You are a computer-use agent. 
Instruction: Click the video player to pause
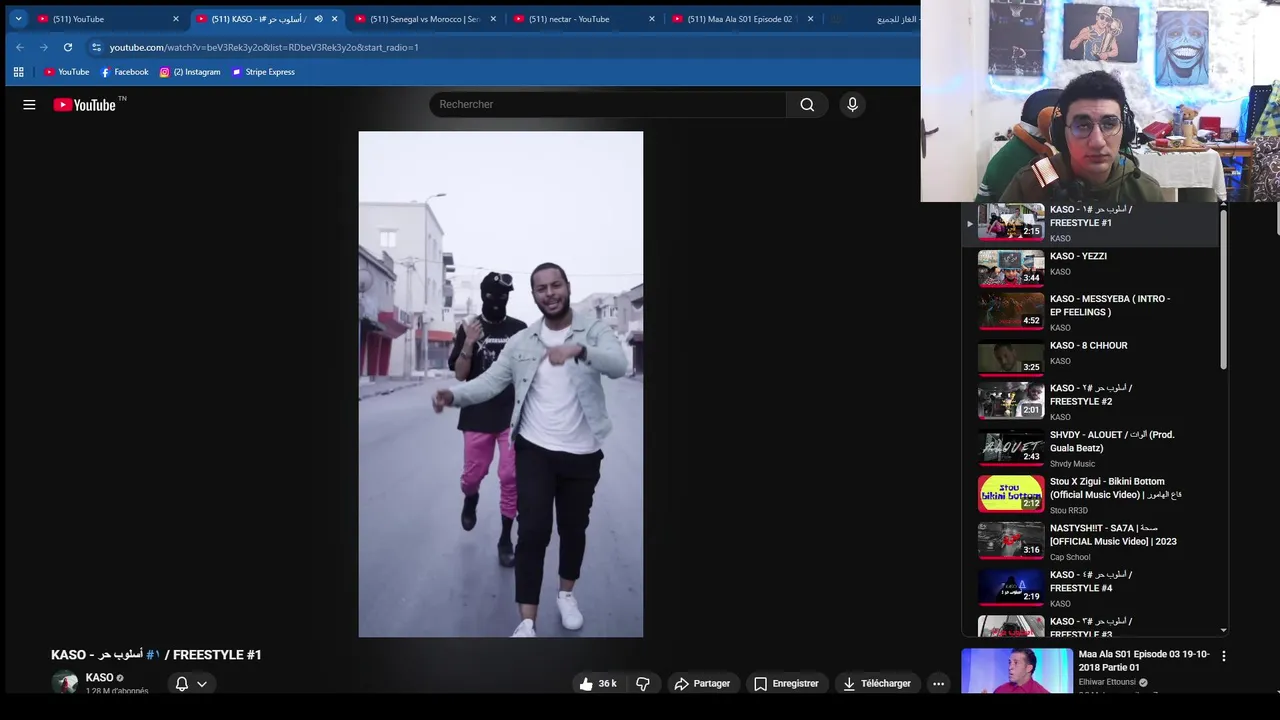tap(501, 384)
